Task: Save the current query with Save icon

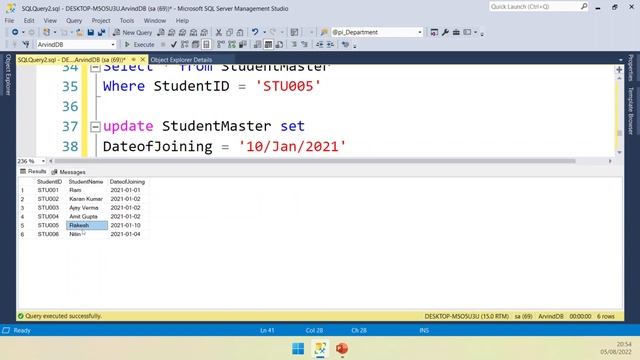Action: (91, 32)
